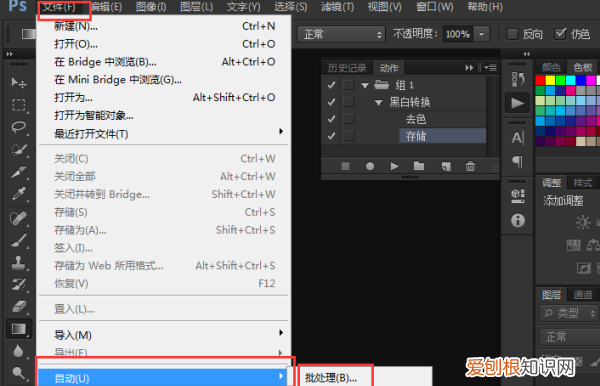Toggle dialog box for 黑白转换
Image resolution: width=600 pixels, height=386 pixels.
click(348, 102)
